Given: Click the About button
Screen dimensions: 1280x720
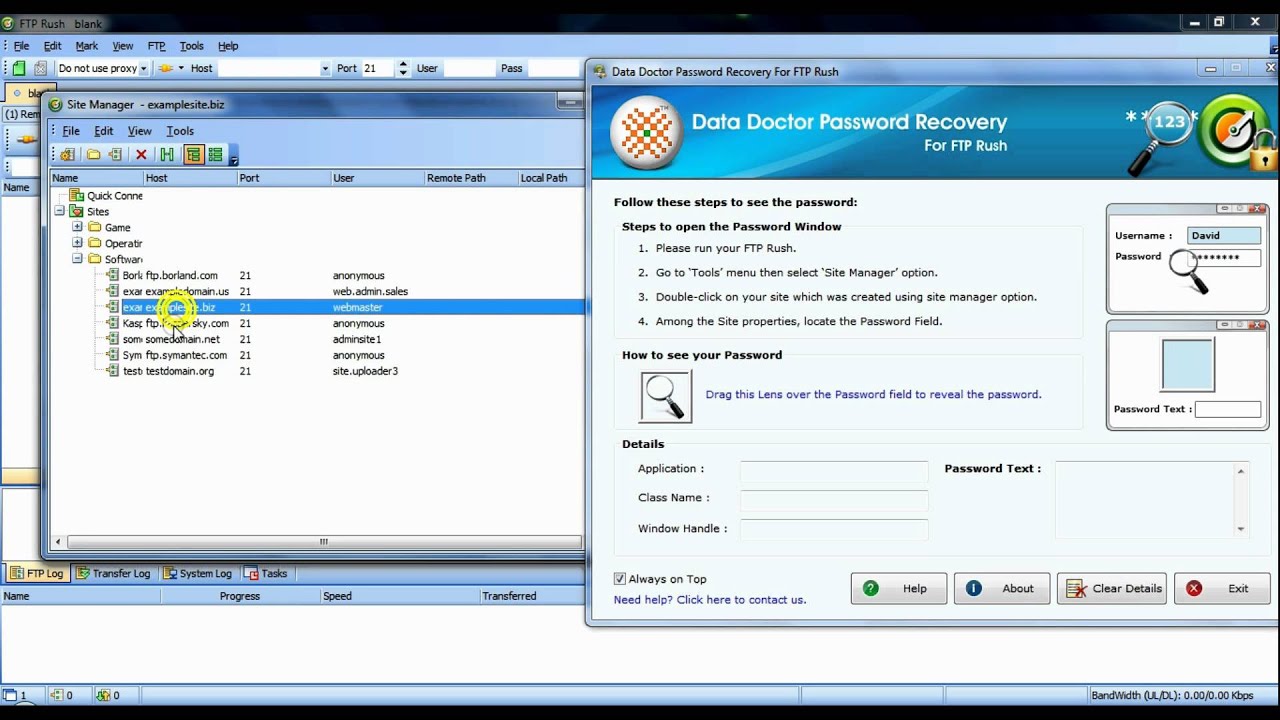Looking at the screenshot, I should [1002, 589].
